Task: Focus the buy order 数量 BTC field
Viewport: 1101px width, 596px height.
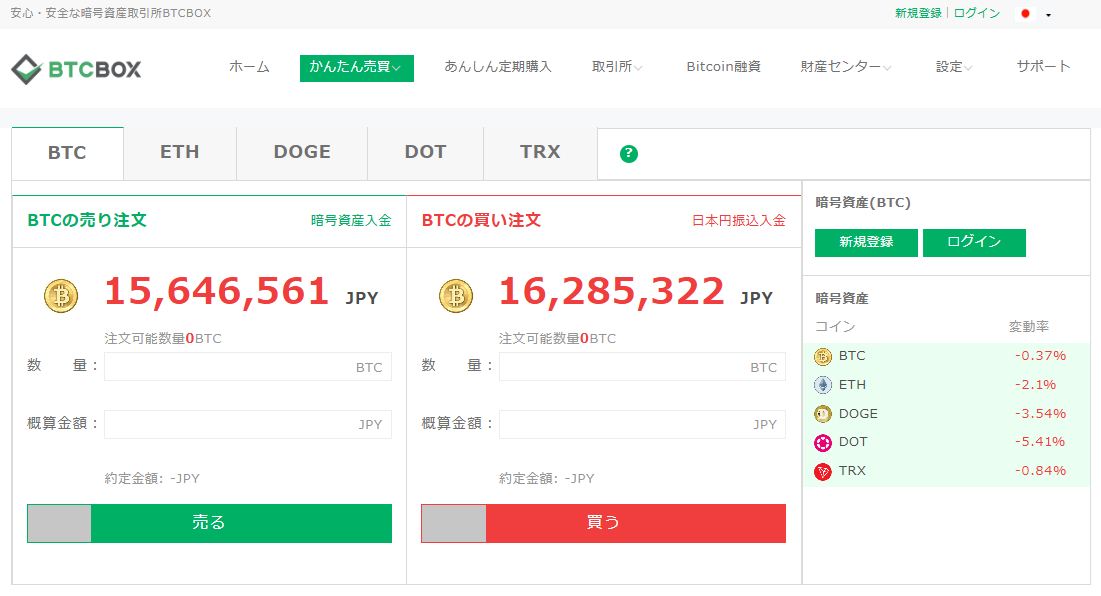Action: pos(642,366)
